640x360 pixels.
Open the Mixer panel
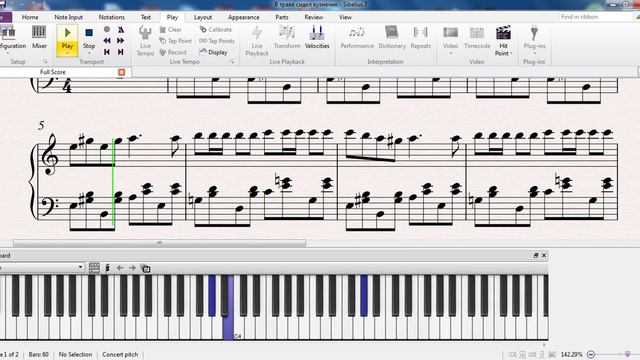click(x=39, y=38)
